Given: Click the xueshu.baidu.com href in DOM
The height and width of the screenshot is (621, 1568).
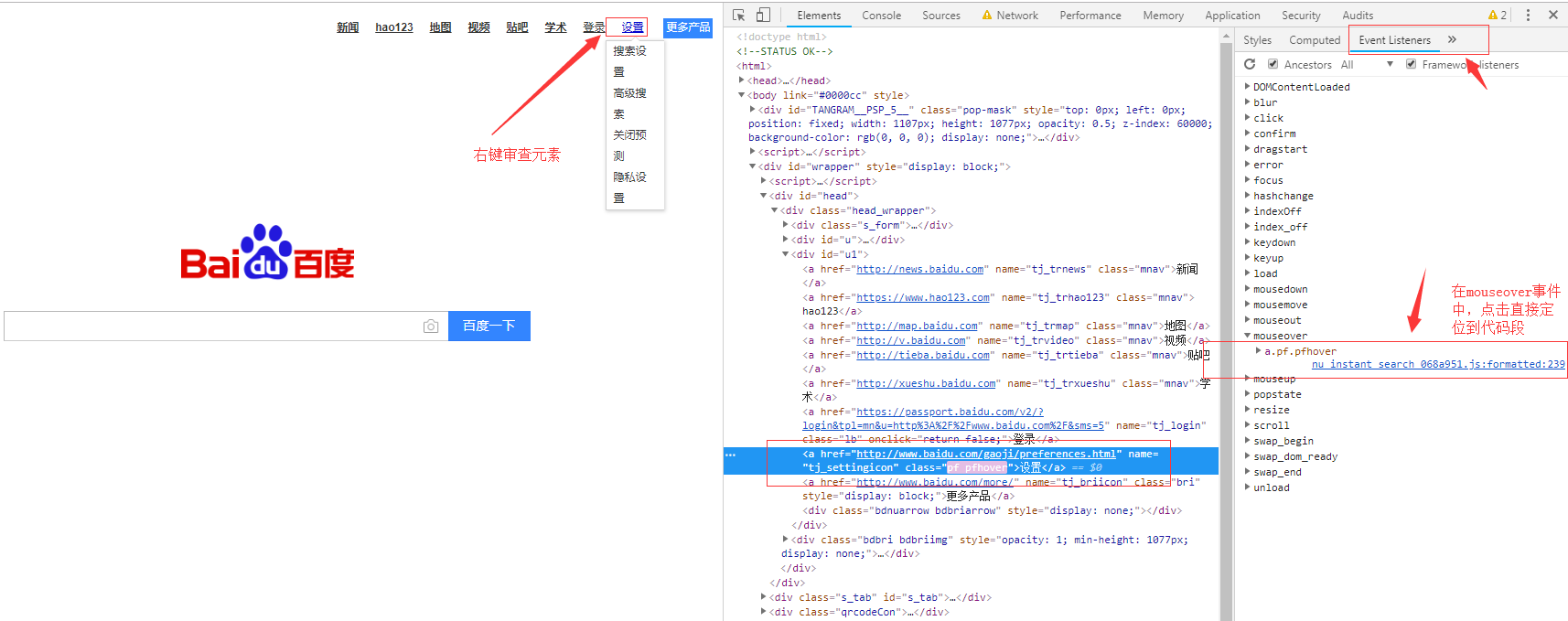Looking at the screenshot, I should click(926, 384).
